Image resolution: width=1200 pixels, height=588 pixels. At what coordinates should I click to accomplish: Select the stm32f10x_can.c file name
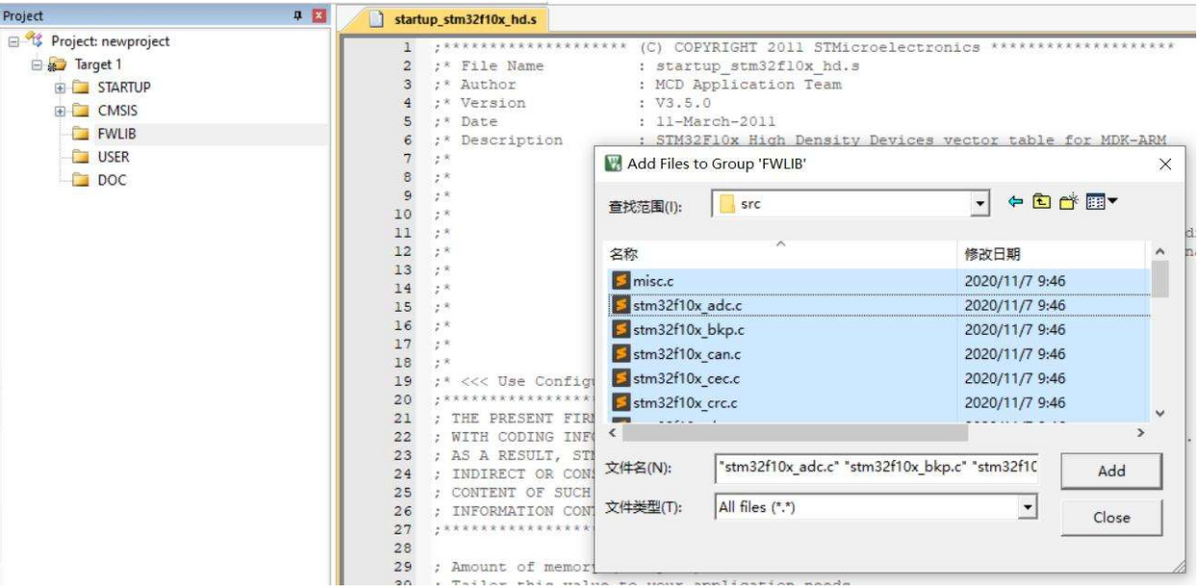[687, 354]
